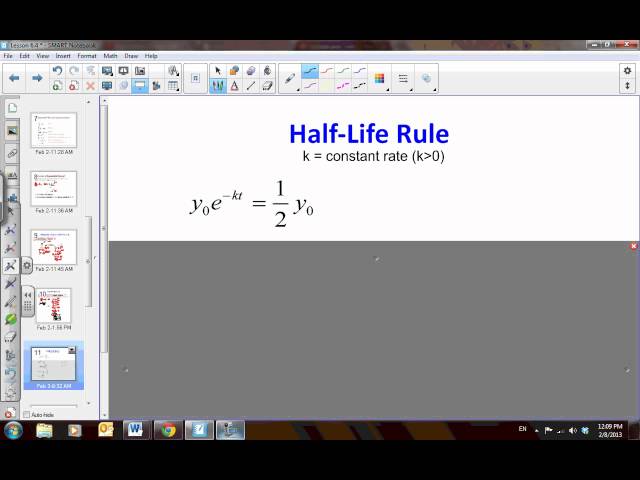Click the highlighted display mode icon
Image resolution: width=640 pixels, height=480 pixels.
140,86
